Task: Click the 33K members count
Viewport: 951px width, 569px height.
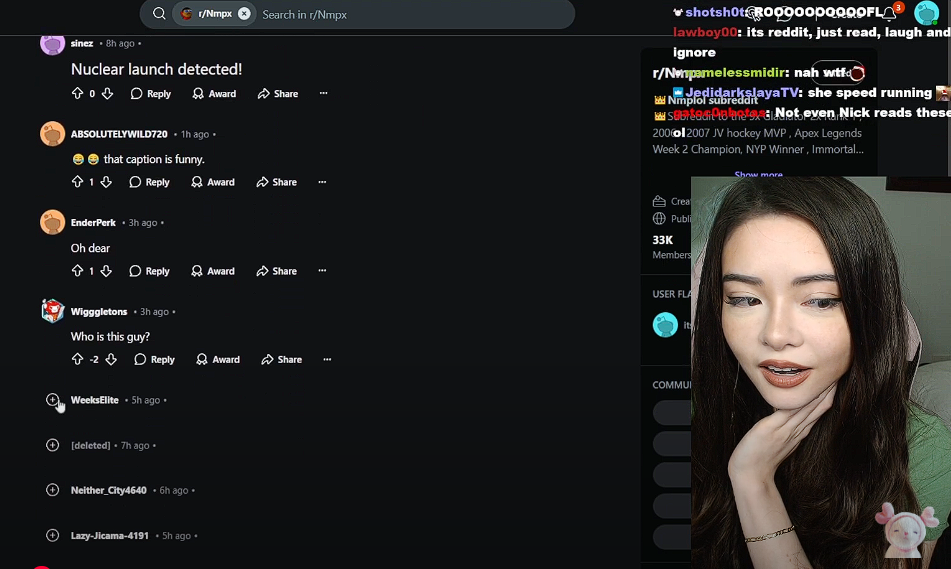Action: point(662,240)
